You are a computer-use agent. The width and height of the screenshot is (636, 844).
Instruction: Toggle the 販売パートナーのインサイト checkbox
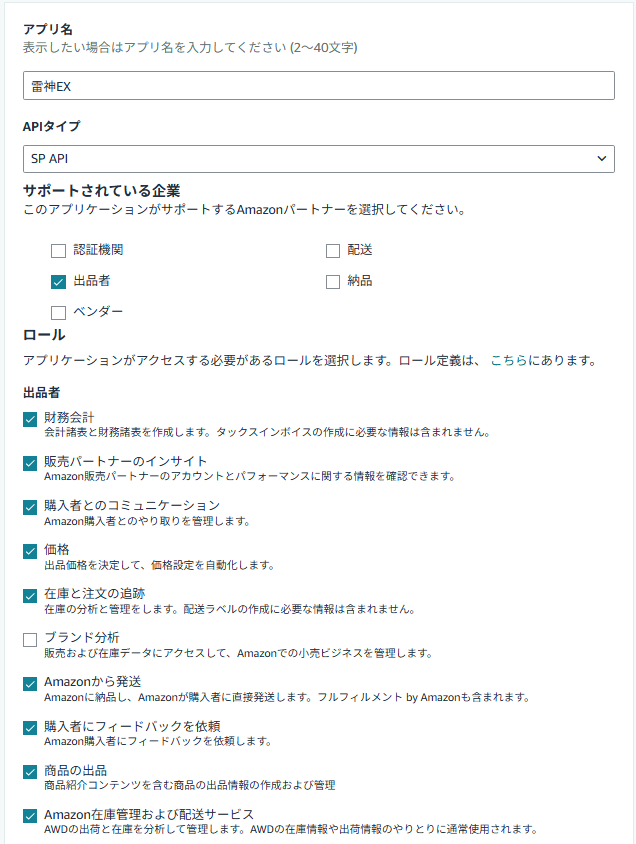(x=30, y=463)
